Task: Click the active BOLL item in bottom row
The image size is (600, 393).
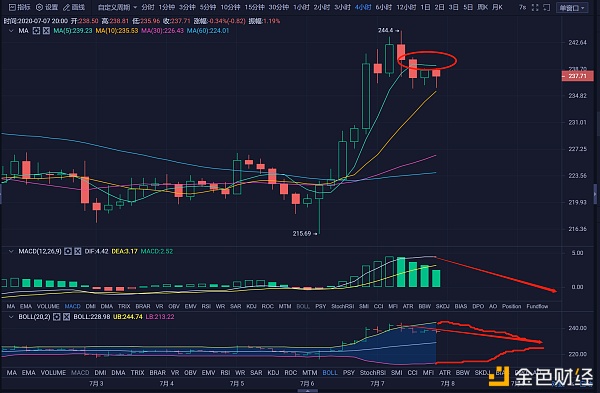Action: 330,373
